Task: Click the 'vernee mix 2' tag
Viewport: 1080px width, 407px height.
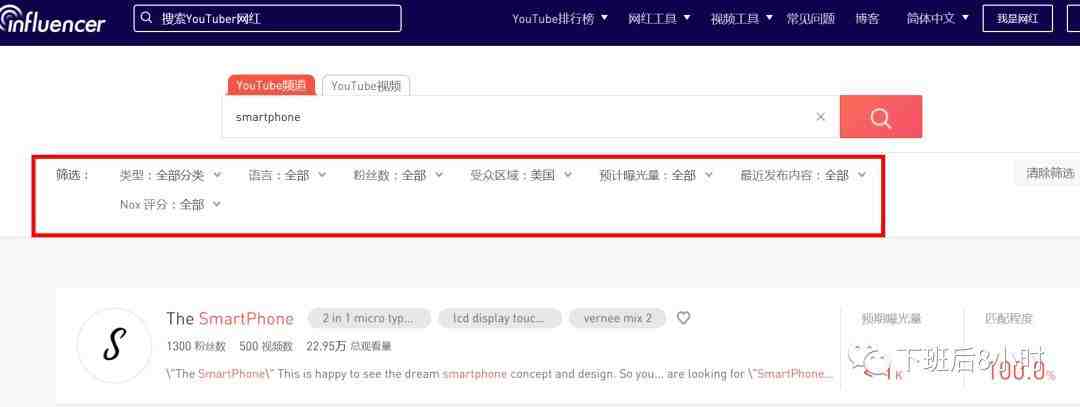Action: pos(617,318)
